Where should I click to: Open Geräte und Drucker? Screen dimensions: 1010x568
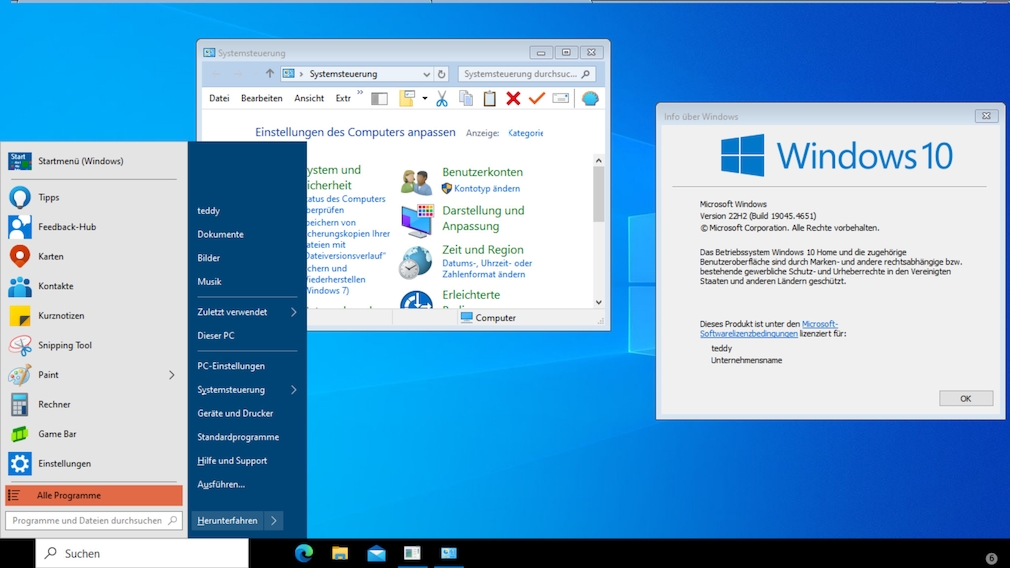(235, 413)
